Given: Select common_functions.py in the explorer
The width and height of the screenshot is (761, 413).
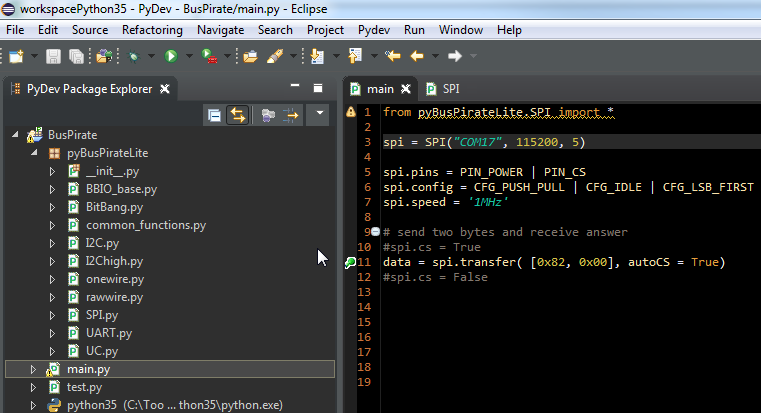Looking at the screenshot, I should (x=146, y=225).
